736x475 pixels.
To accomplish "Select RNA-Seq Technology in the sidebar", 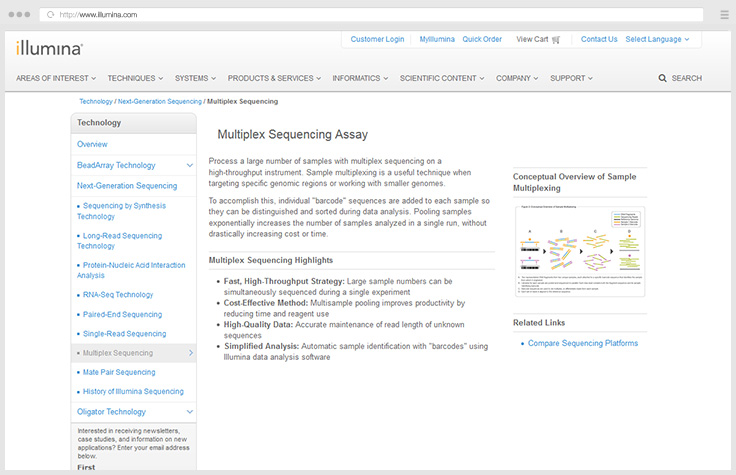I will pyautogui.click(x=118, y=295).
